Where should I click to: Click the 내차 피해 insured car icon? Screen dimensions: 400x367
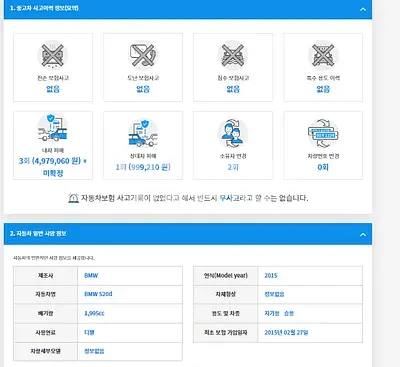point(53,128)
